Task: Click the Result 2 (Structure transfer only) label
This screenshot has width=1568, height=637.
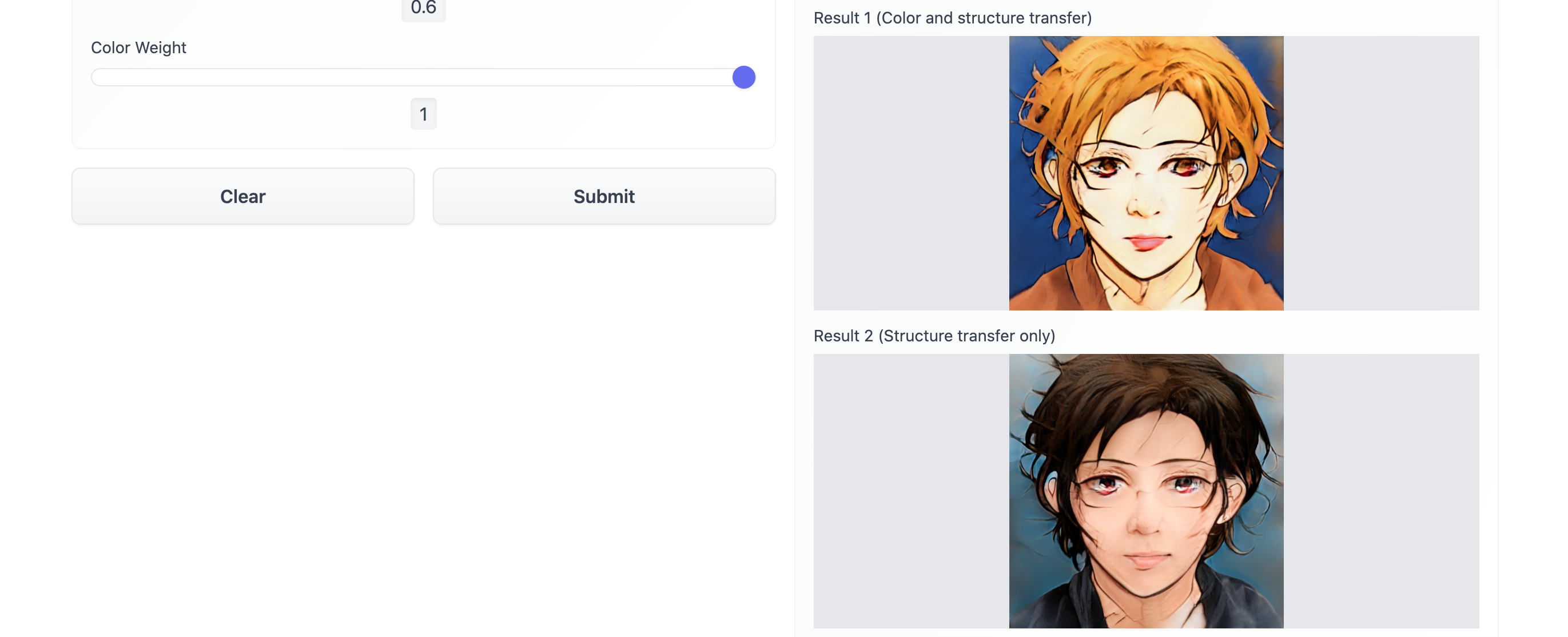Action: (934, 336)
